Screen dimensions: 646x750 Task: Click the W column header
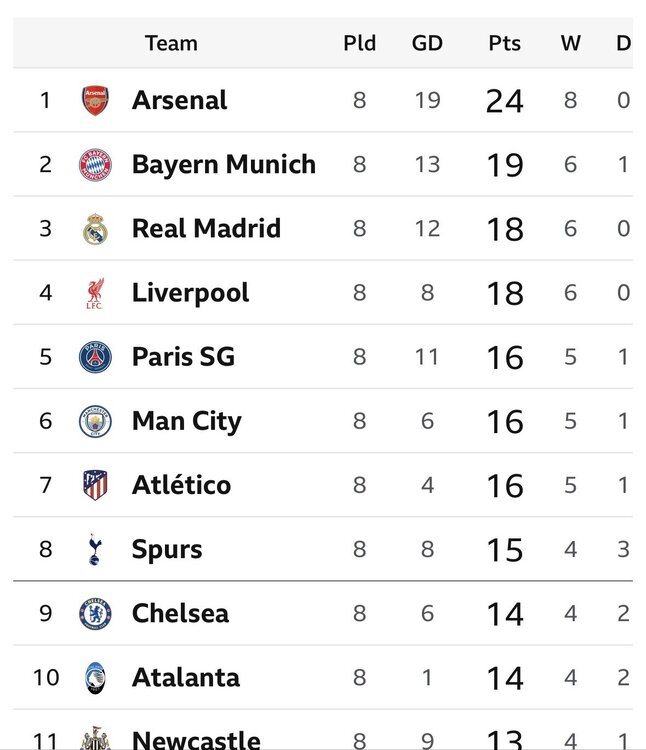[570, 43]
